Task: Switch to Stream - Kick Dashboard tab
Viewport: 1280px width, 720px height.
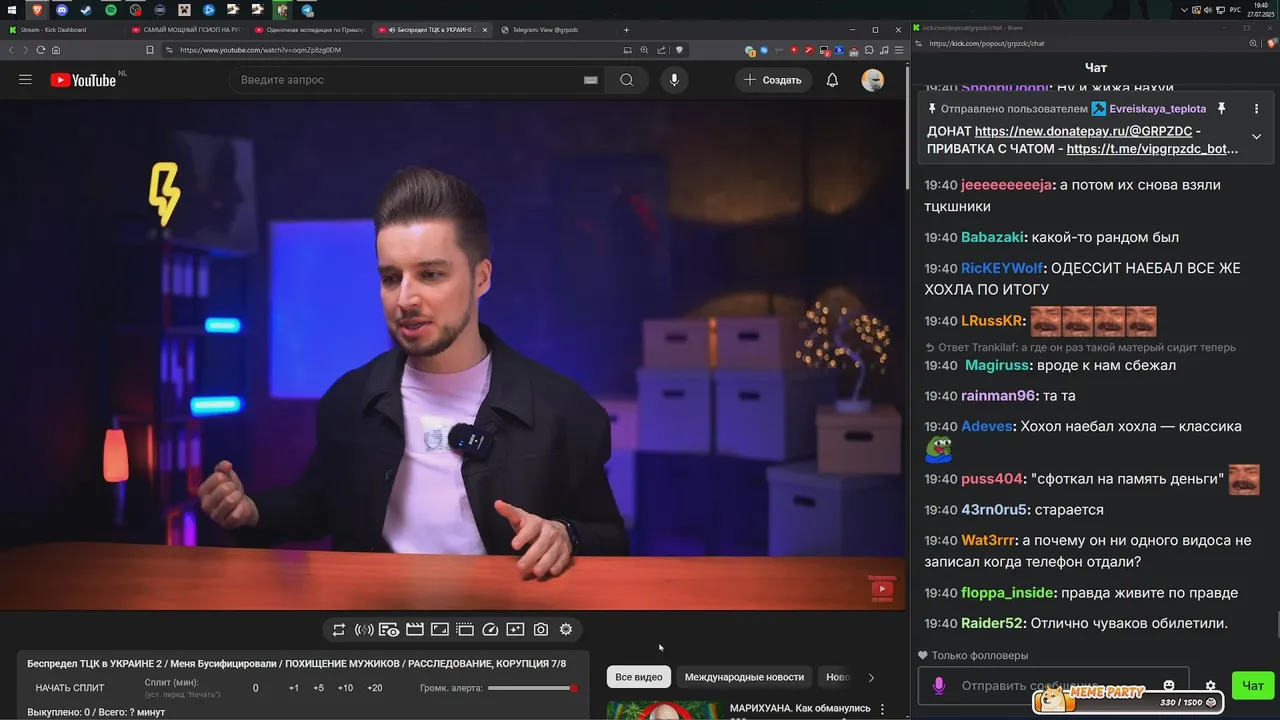Action: coord(65,30)
